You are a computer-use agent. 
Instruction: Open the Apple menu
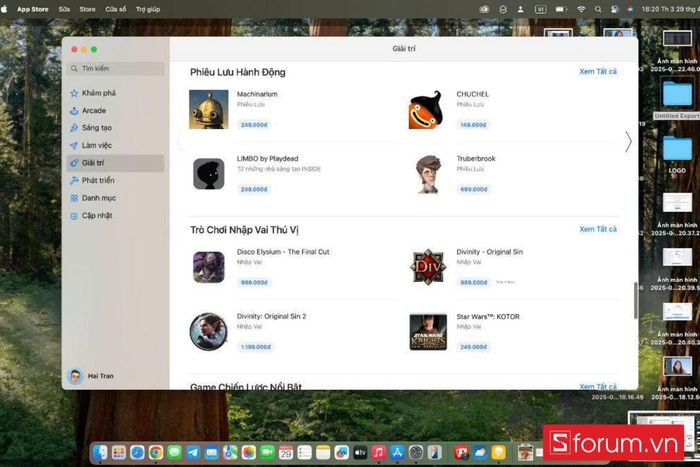4,9
